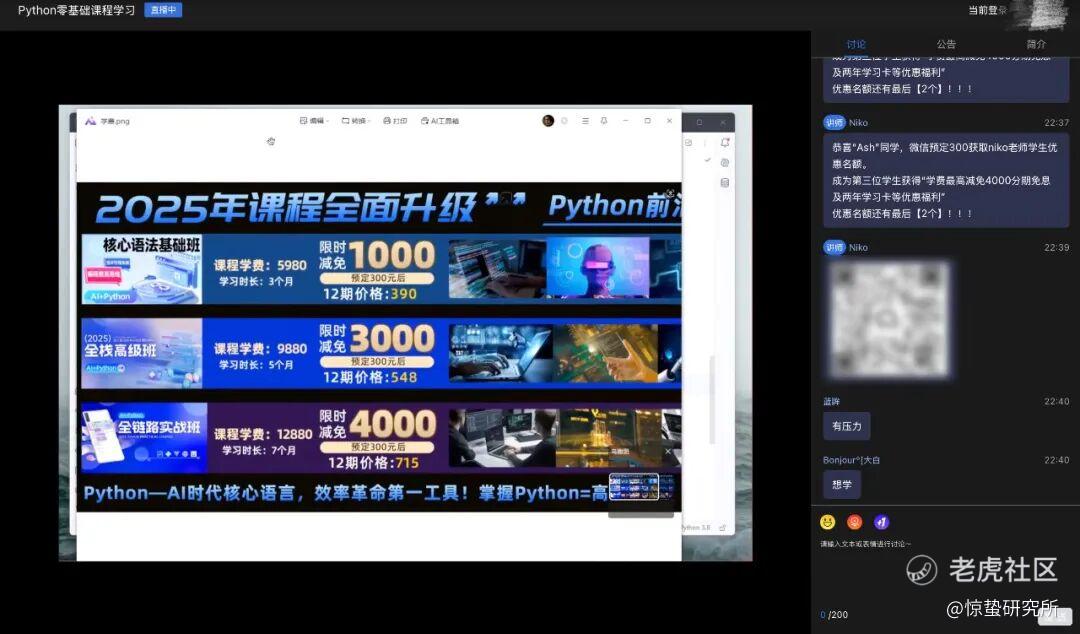Click the username 蓝眸 in chat

(831, 402)
